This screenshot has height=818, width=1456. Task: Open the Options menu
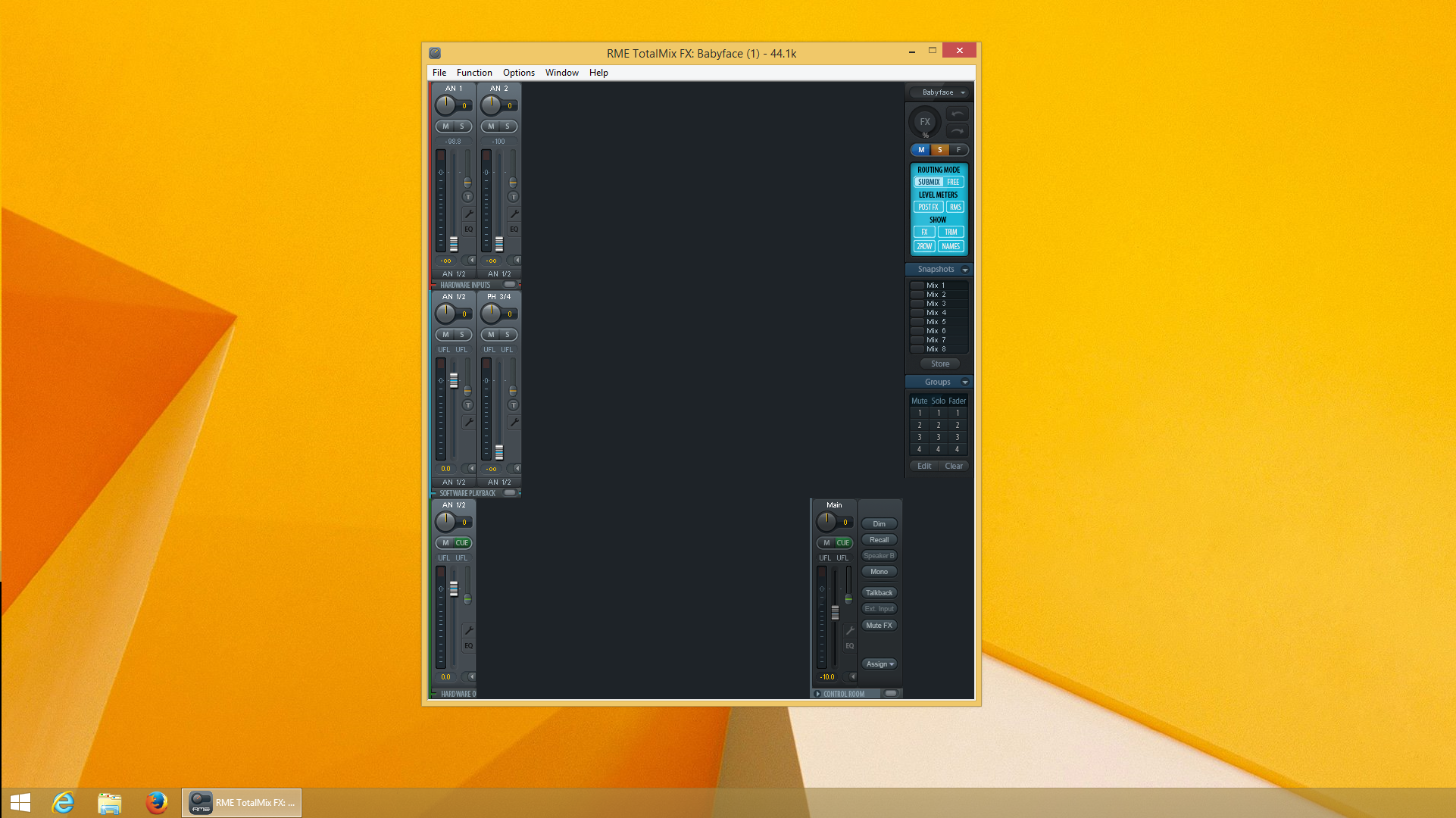tap(518, 73)
